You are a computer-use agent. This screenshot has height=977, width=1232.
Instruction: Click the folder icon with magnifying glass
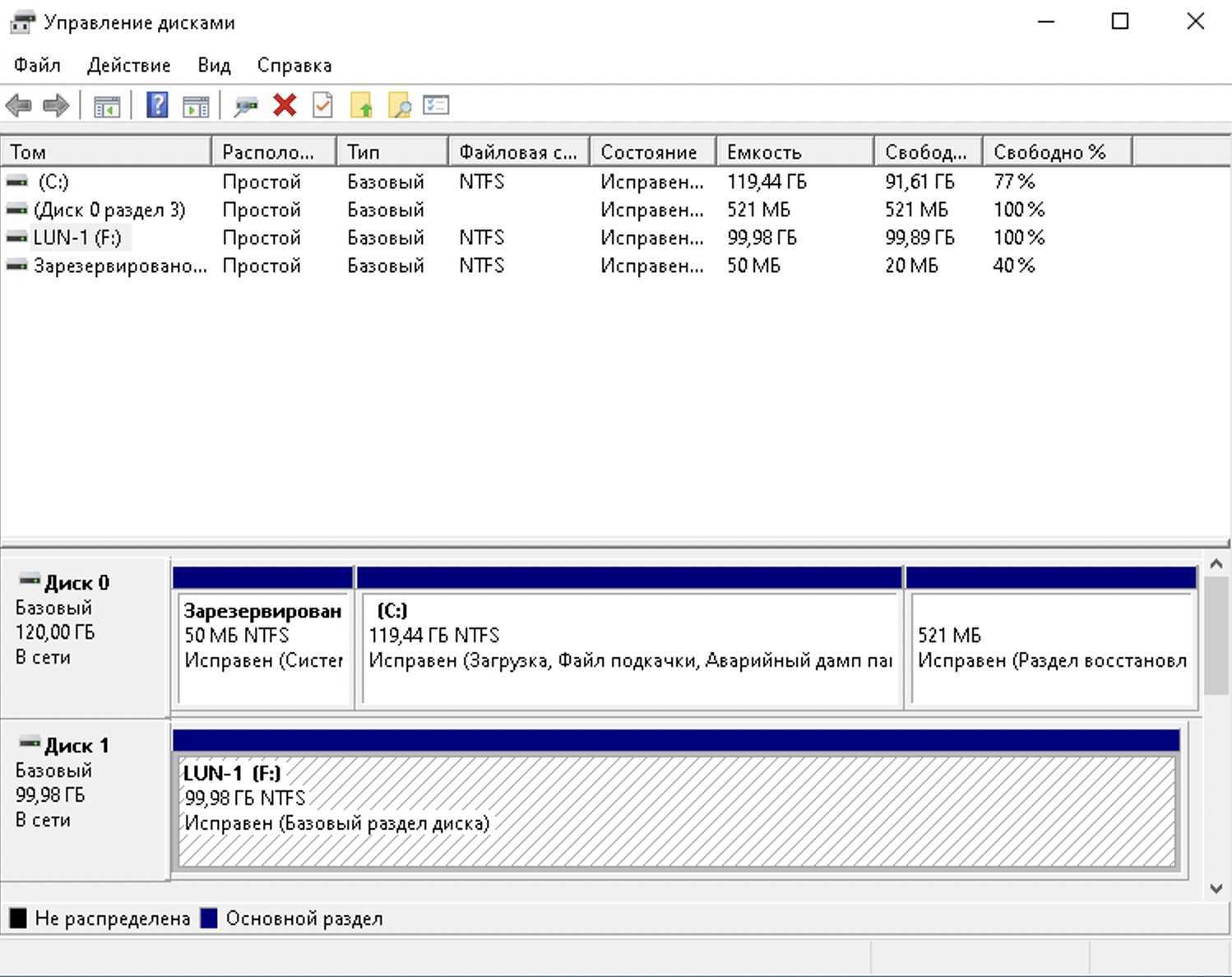pos(399,105)
